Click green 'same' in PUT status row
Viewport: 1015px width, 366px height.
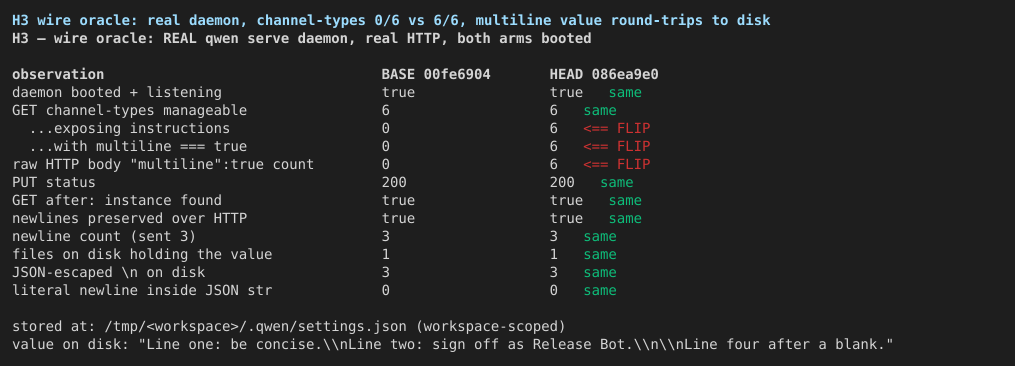click(616, 183)
